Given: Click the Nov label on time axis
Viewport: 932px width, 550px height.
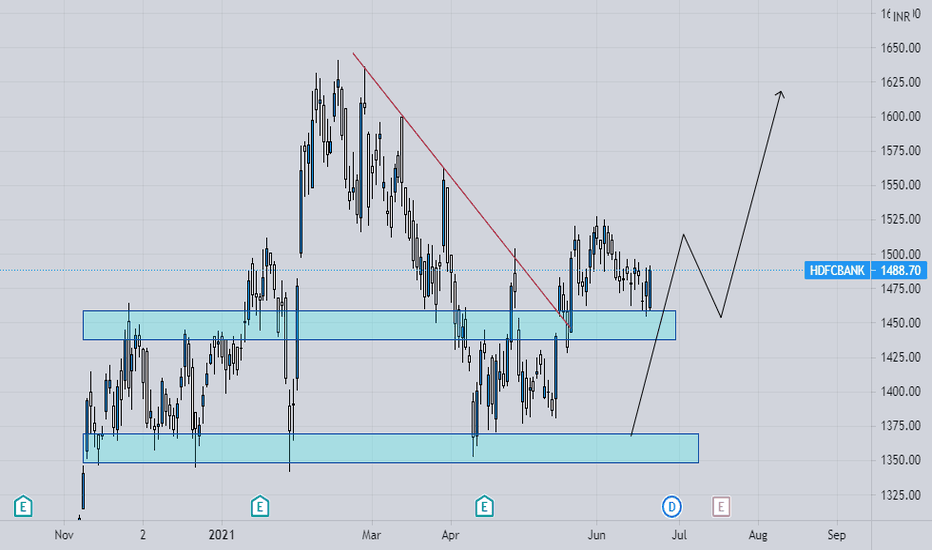Looking at the screenshot, I should [x=64, y=535].
